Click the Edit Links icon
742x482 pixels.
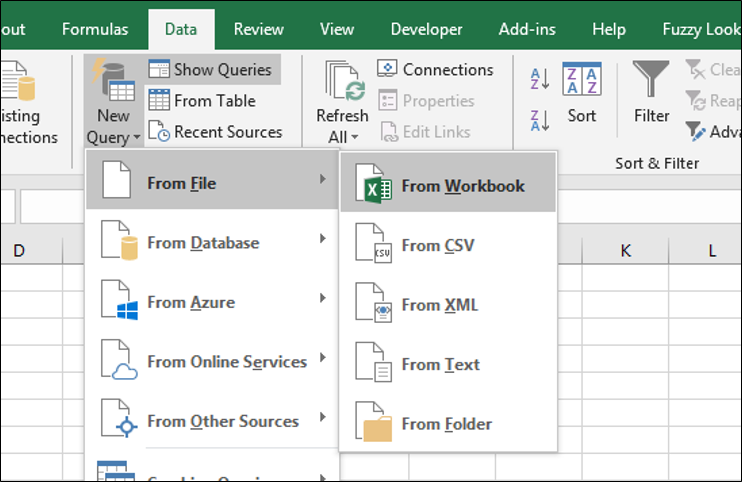[389, 132]
